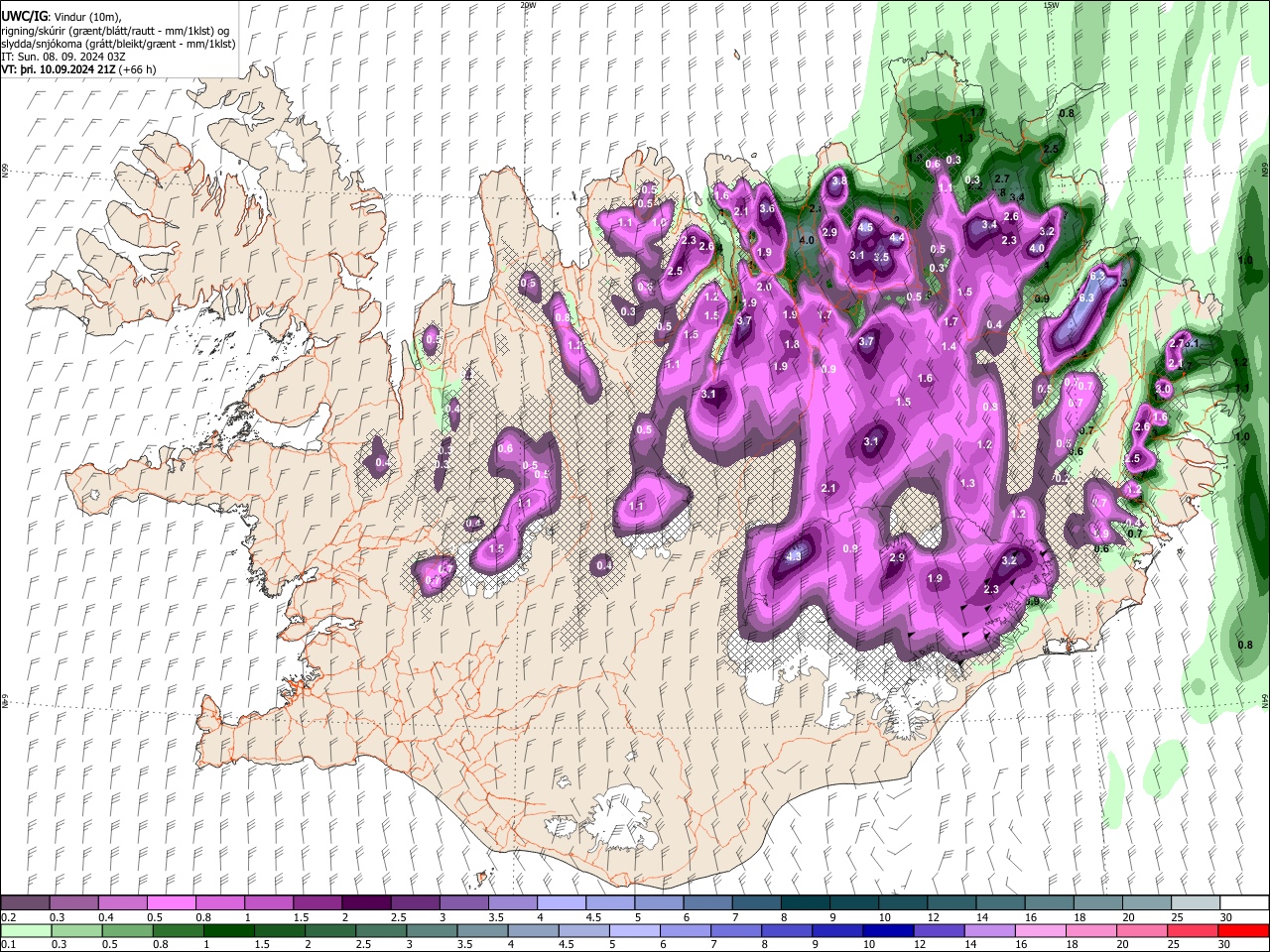The image size is (1270, 952).
Task: Click the 4.3 snowfall value on the map
Action: [794, 557]
